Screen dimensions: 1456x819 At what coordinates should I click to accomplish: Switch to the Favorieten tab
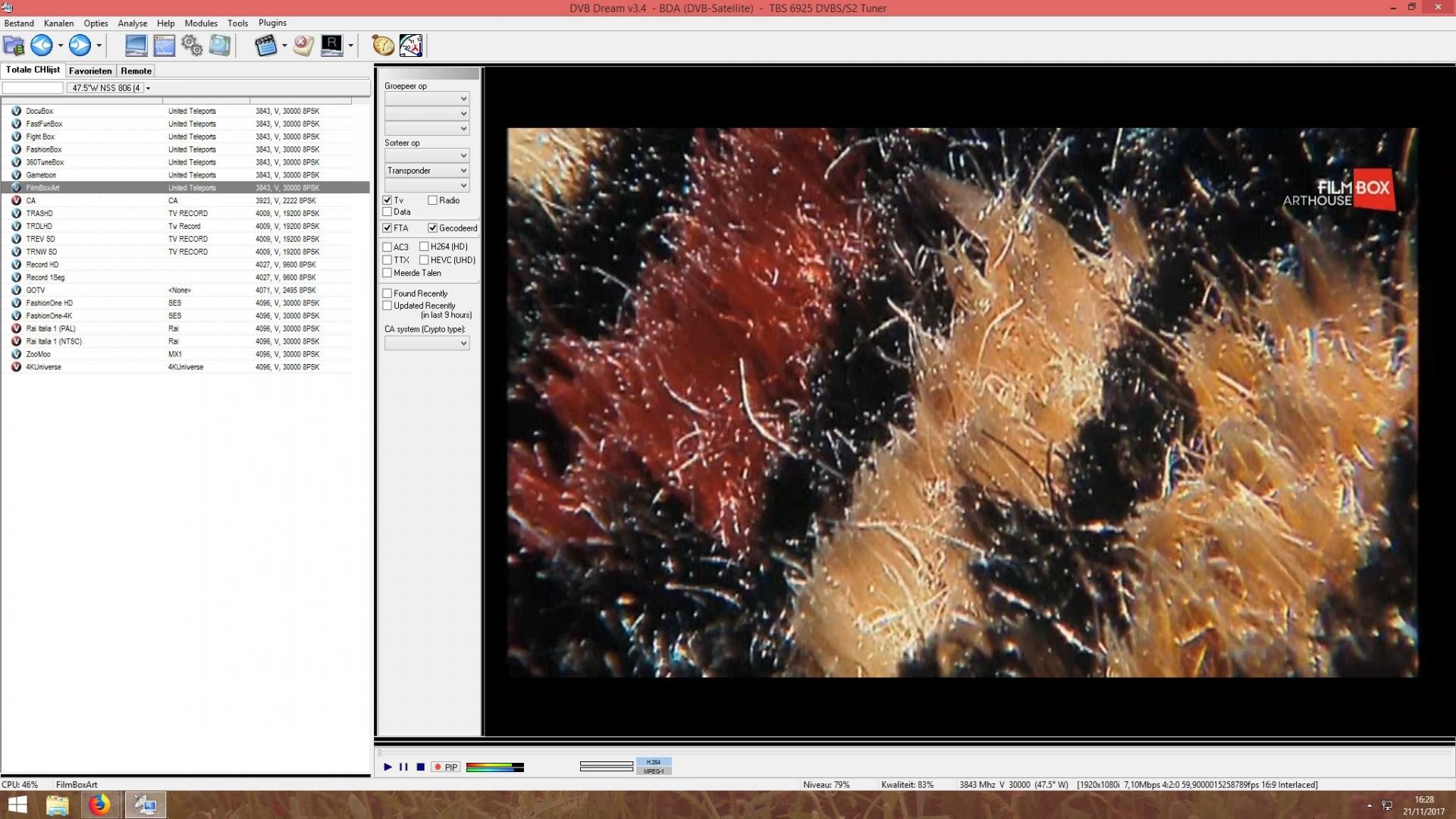click(x=89, y=71)
